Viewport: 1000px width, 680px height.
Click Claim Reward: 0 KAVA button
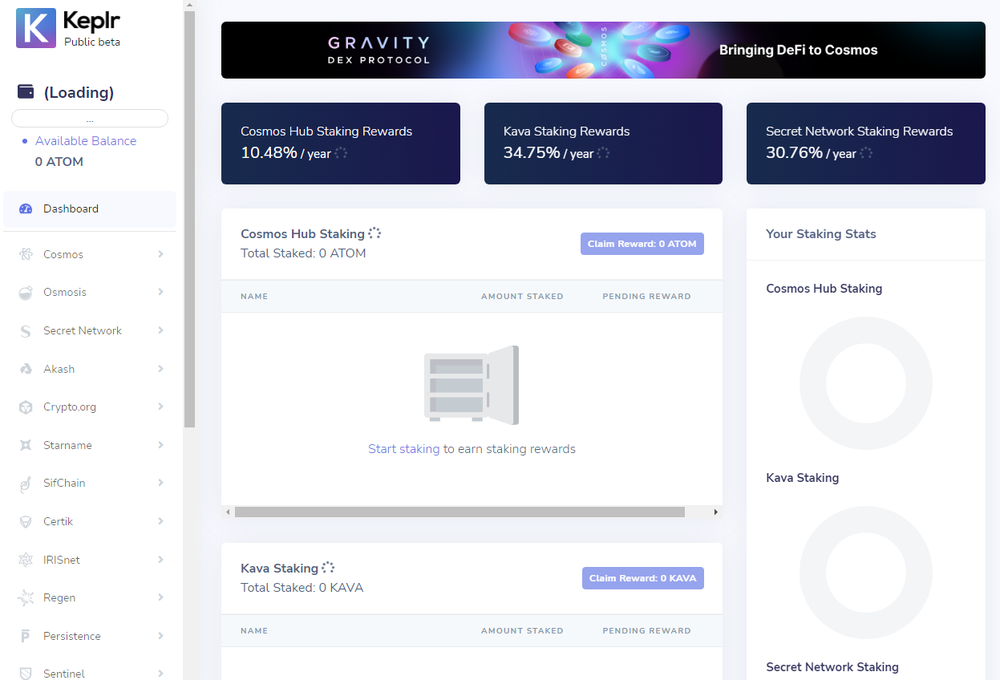point(642,578)
